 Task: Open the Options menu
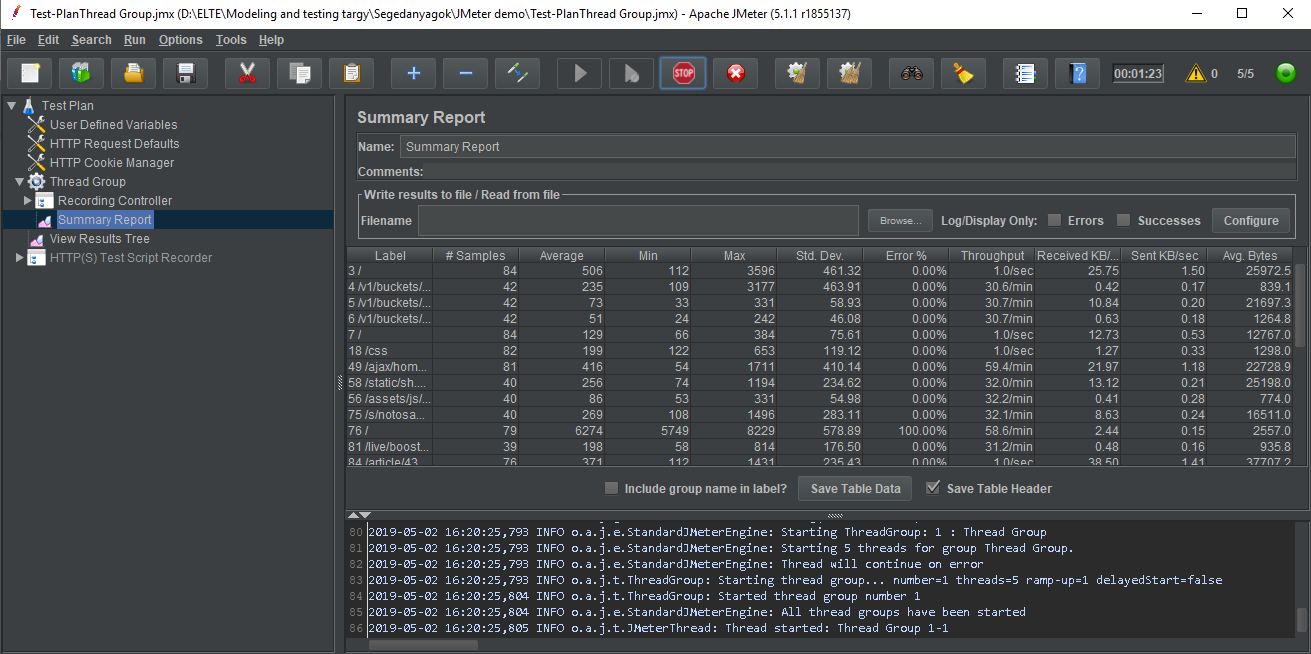tap(180, 40)
